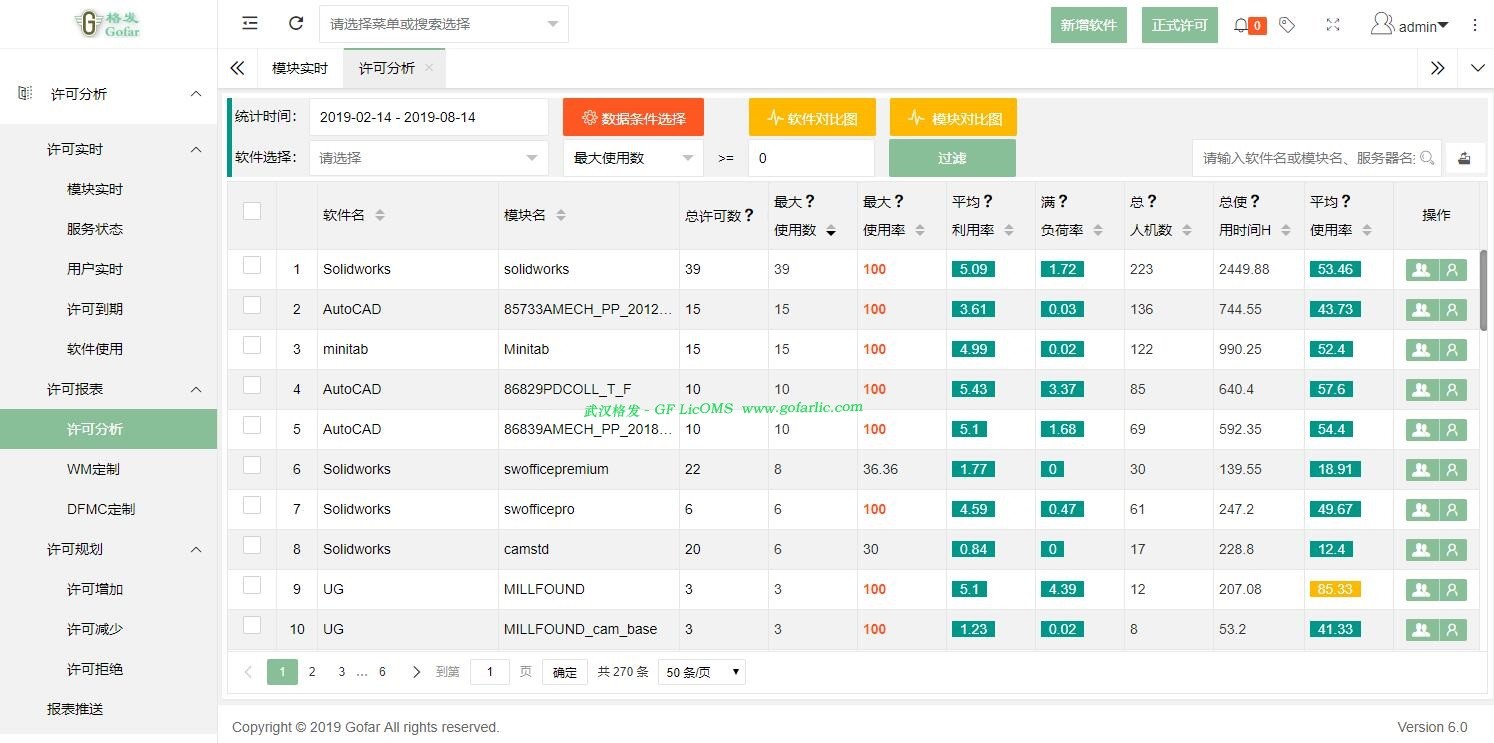Click the 数据条件选择 button

[x=633, y=118]
